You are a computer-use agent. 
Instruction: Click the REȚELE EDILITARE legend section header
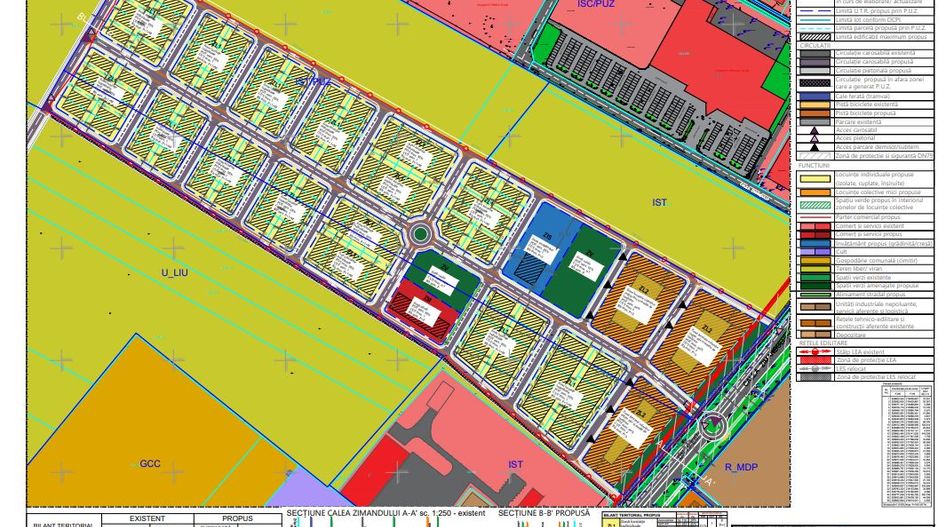(x=822, y=342)
